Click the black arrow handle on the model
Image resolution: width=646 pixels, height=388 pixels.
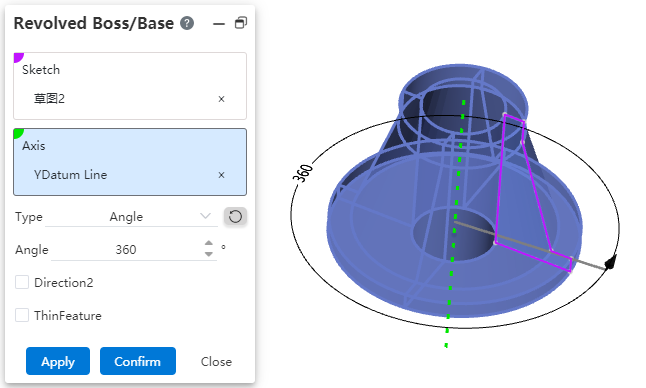coord(611,262)
